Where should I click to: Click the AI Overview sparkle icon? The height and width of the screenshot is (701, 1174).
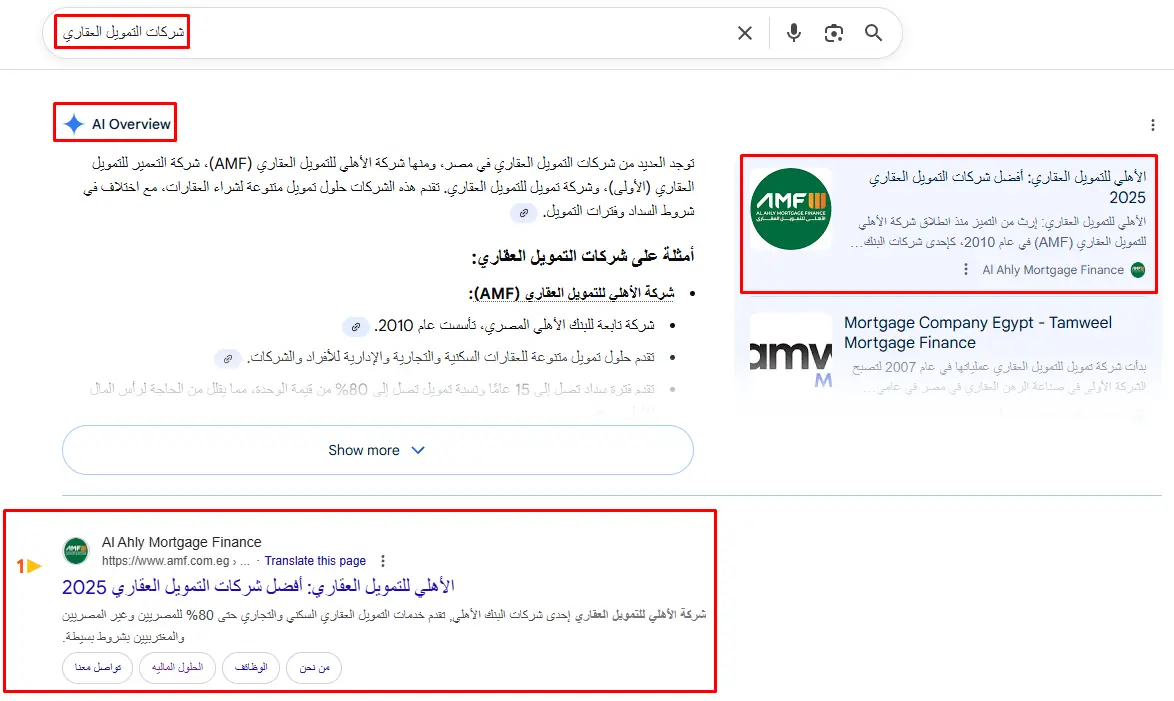[x=73, y=124]
